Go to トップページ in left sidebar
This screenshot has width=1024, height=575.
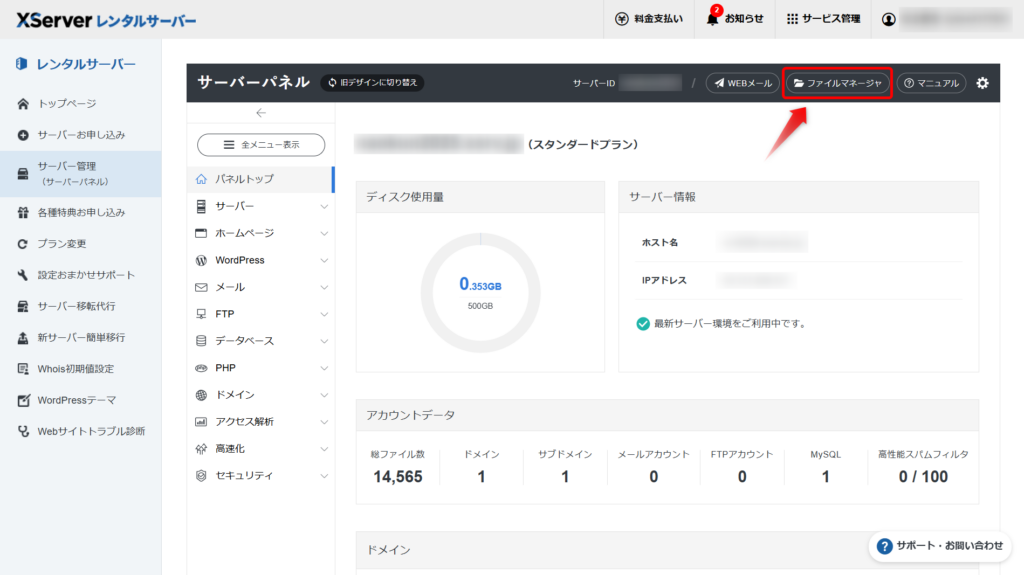coord(67,104)
